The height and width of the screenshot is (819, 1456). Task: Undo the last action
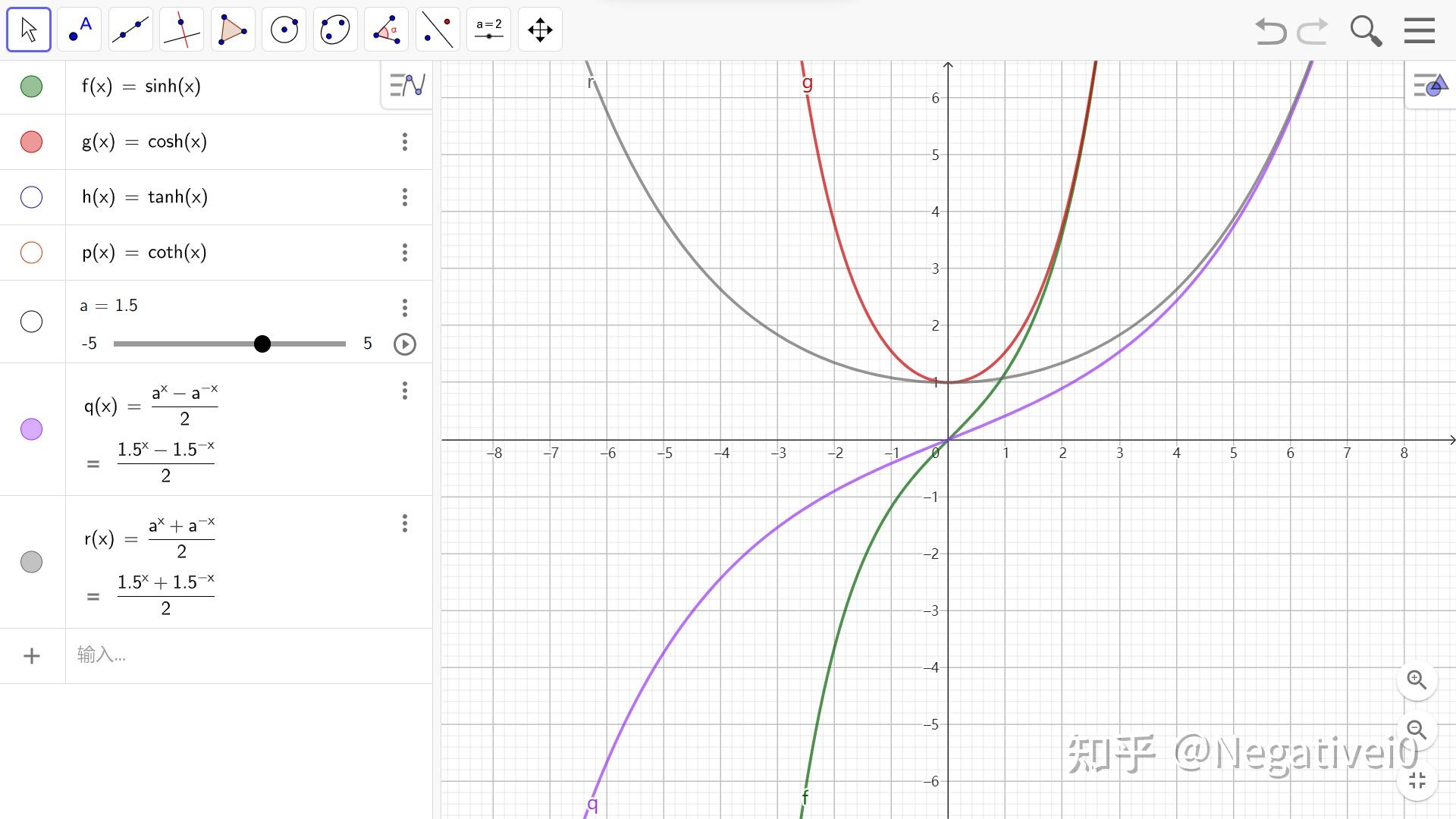(1270, 31)
